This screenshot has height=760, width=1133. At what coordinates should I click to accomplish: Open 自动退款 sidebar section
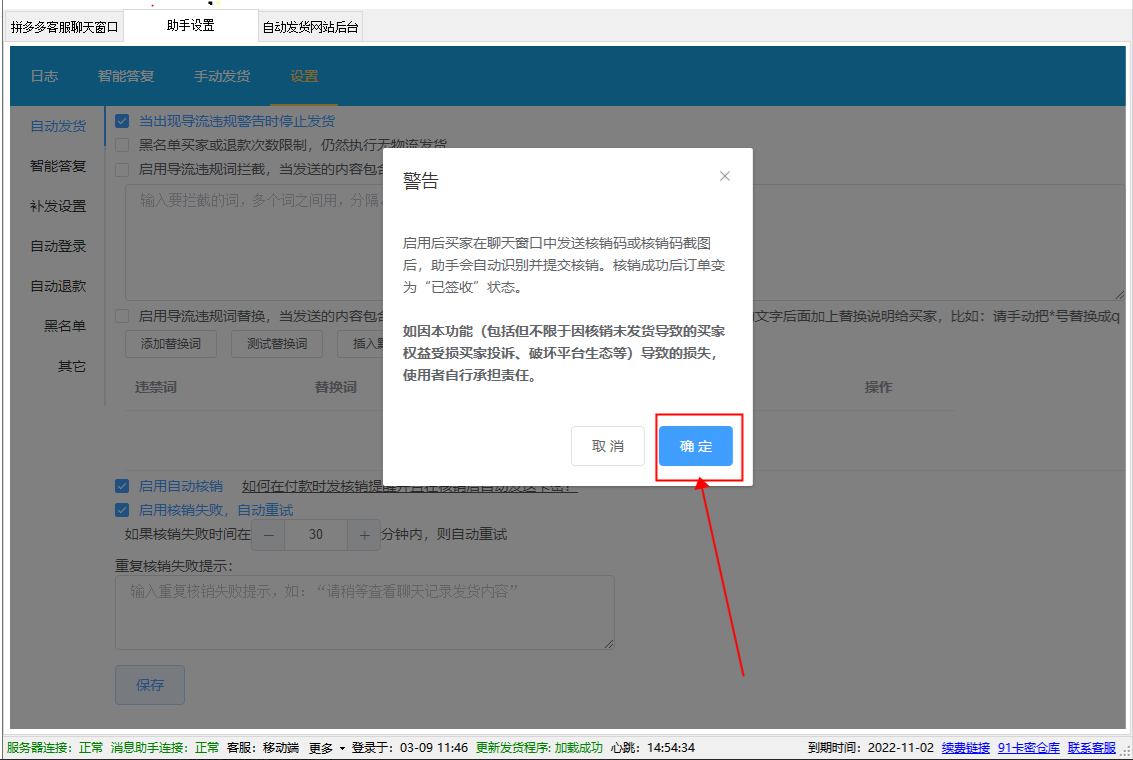pyautogui.click(x=58, y=286)
